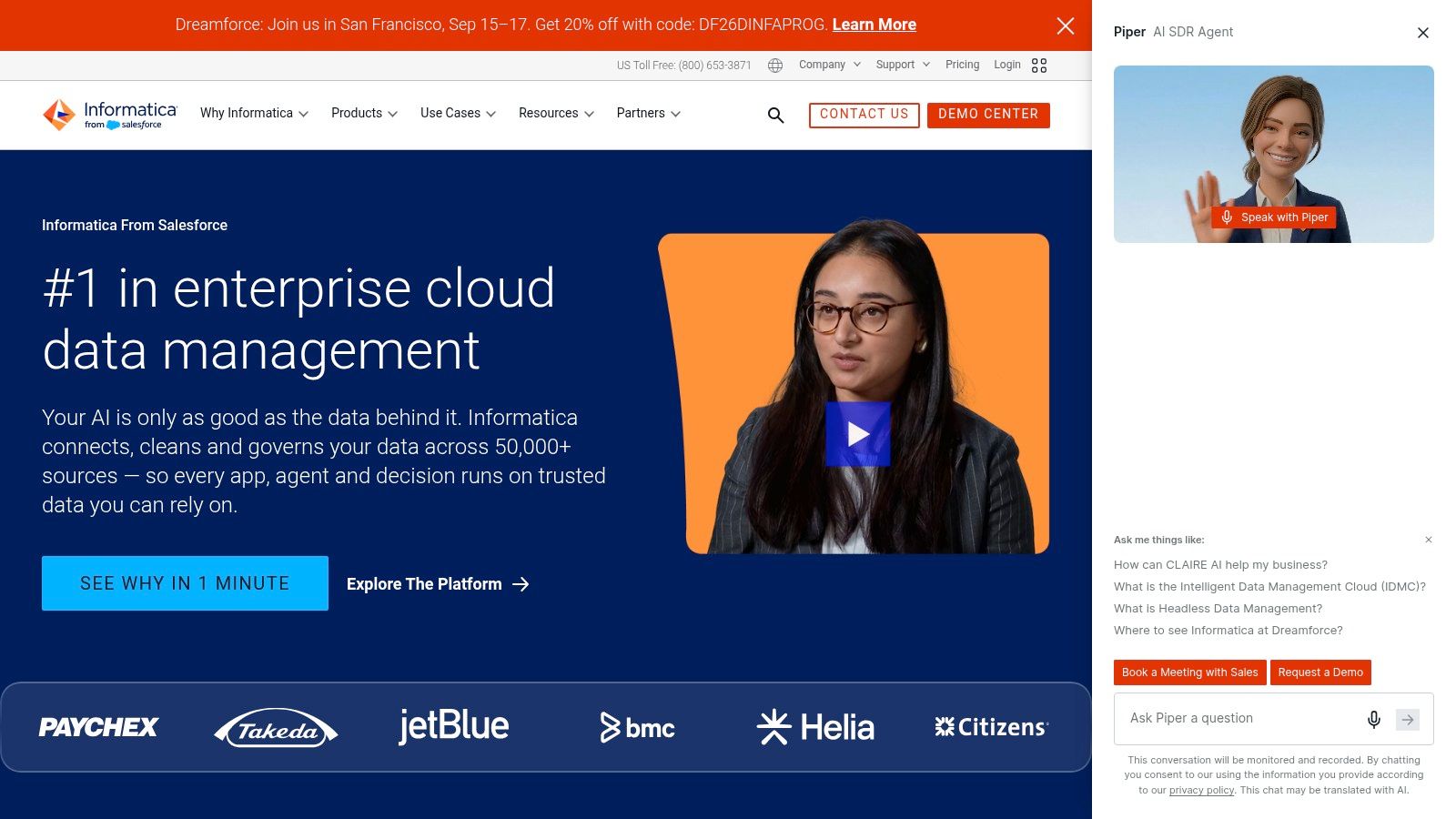Click the search magnifier icon
Screen dimensions: 1456x819
[x=775, y=115]
